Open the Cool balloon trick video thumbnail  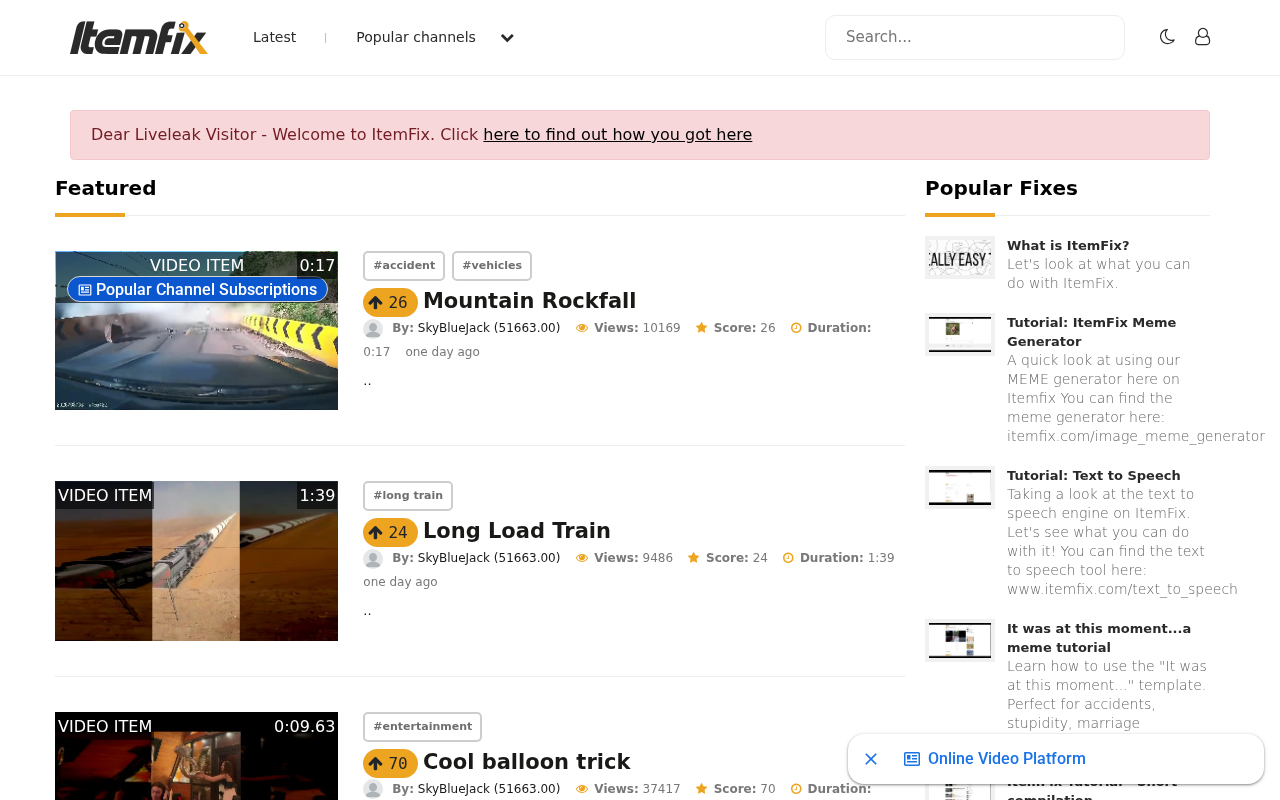click(x=196, y=756)
